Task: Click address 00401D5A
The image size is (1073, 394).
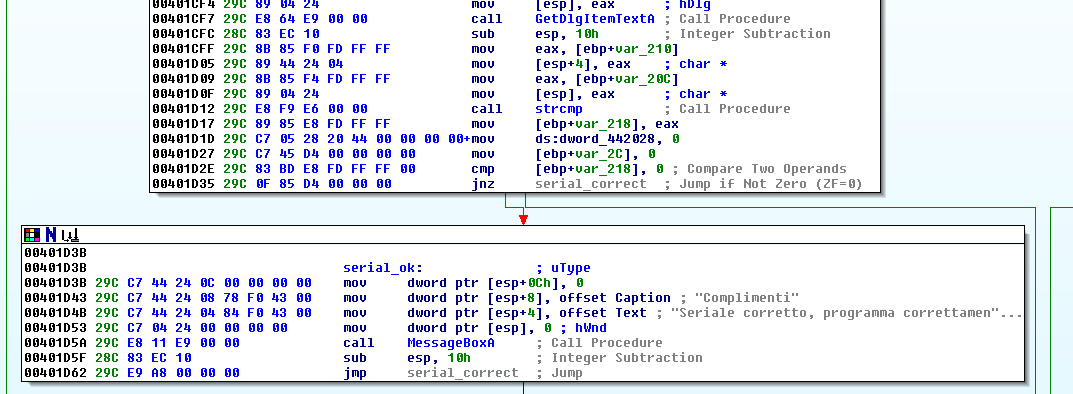Action: (55, 343)
